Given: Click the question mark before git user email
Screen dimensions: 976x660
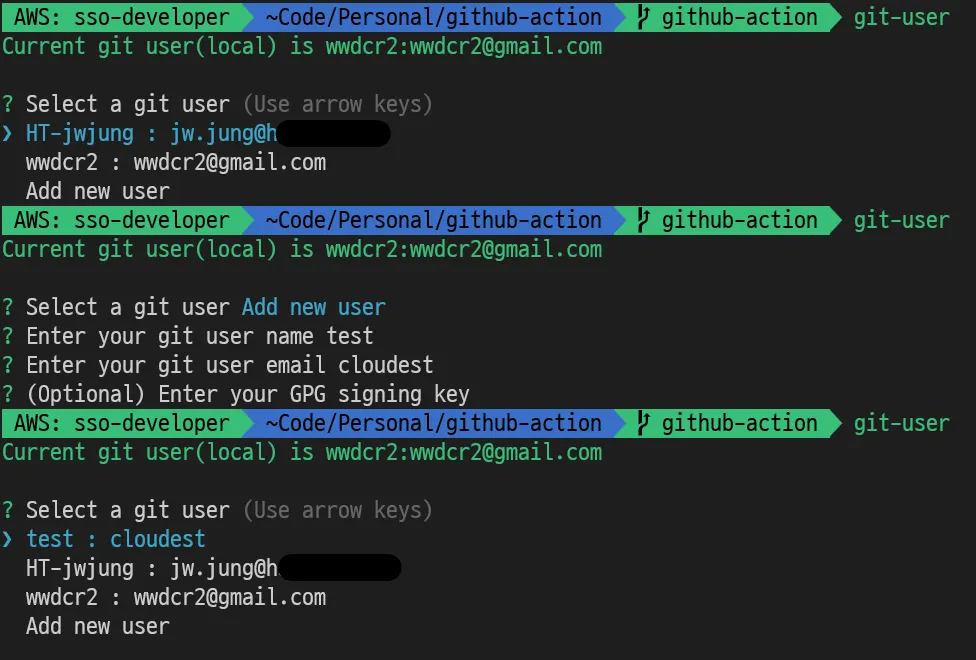Looking at the screenshot, I should 7,365.
